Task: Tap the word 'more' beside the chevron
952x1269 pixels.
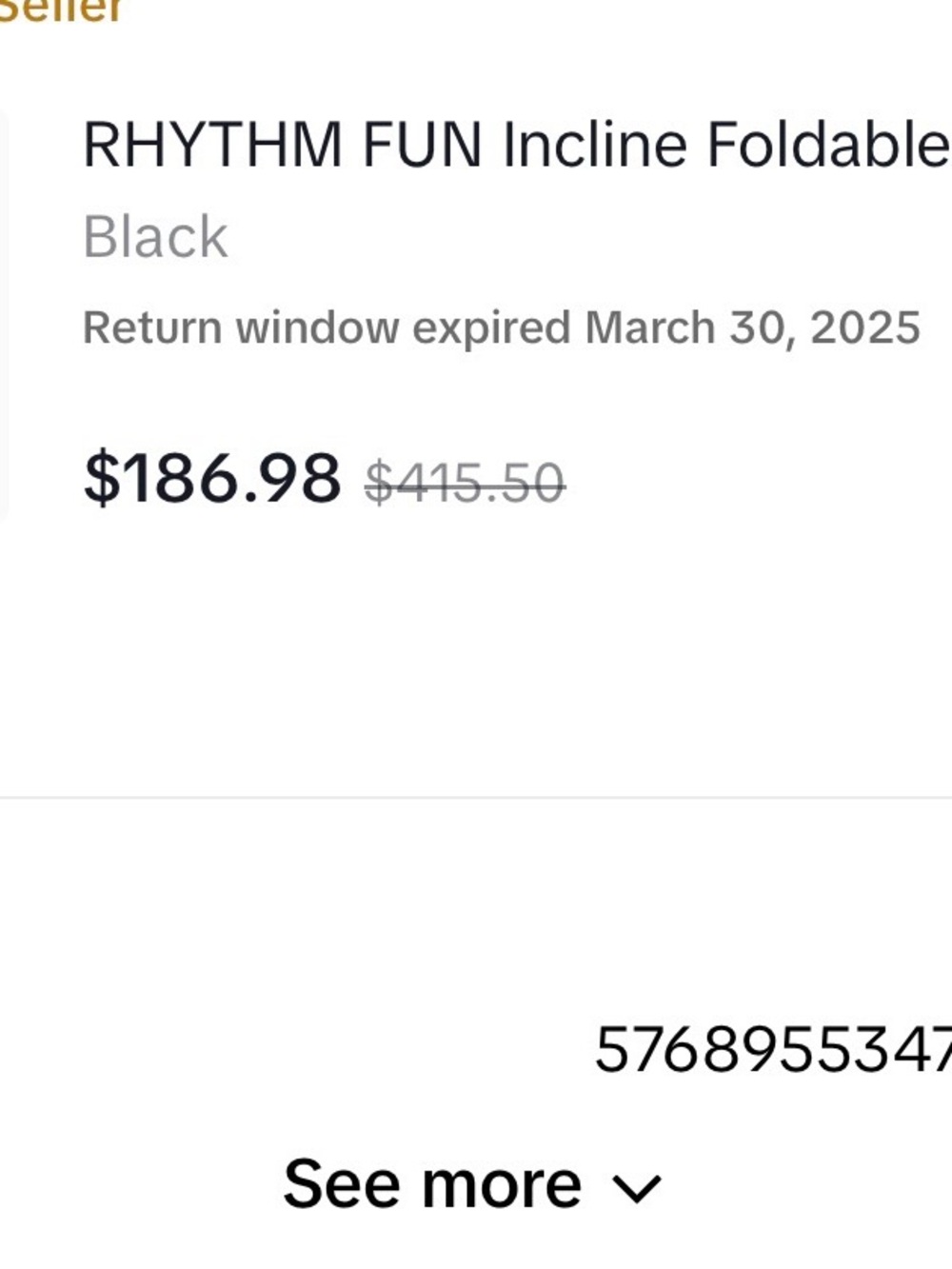Action: tap(501, 1184)
